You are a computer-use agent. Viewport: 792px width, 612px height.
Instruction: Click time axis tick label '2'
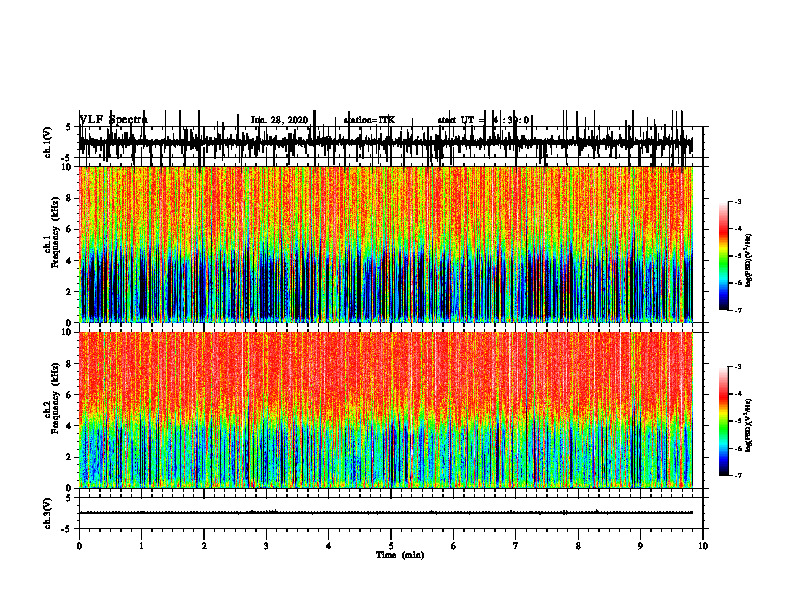(204, 546)
